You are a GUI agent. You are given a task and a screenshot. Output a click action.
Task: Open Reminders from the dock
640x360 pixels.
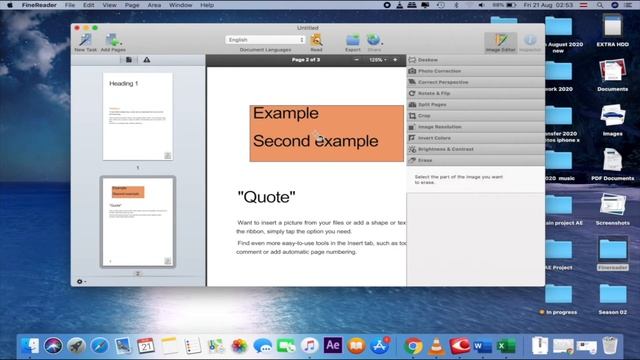coord(192,346)
